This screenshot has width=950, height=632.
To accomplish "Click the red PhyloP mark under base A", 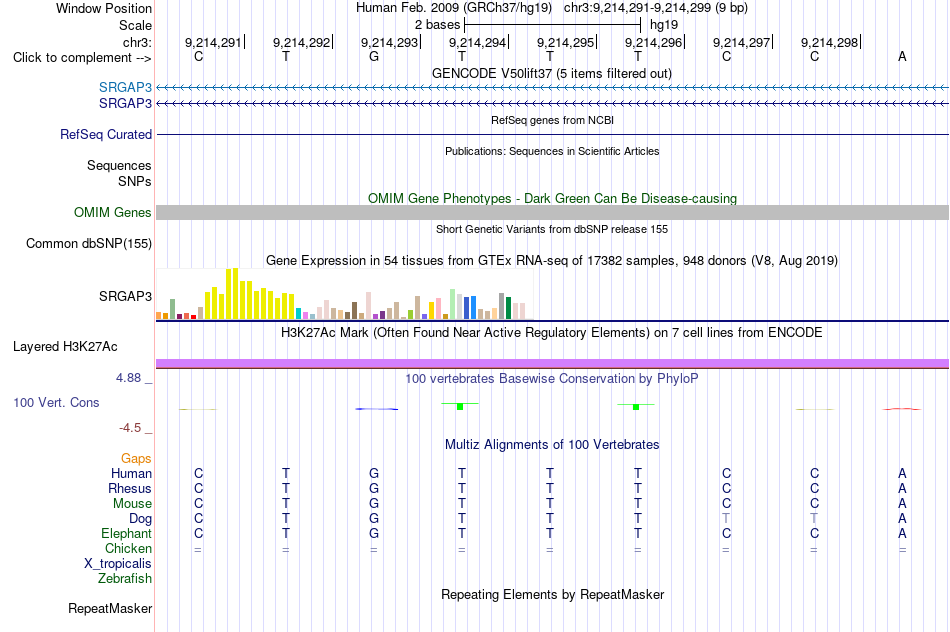I will tap(902, 409).
